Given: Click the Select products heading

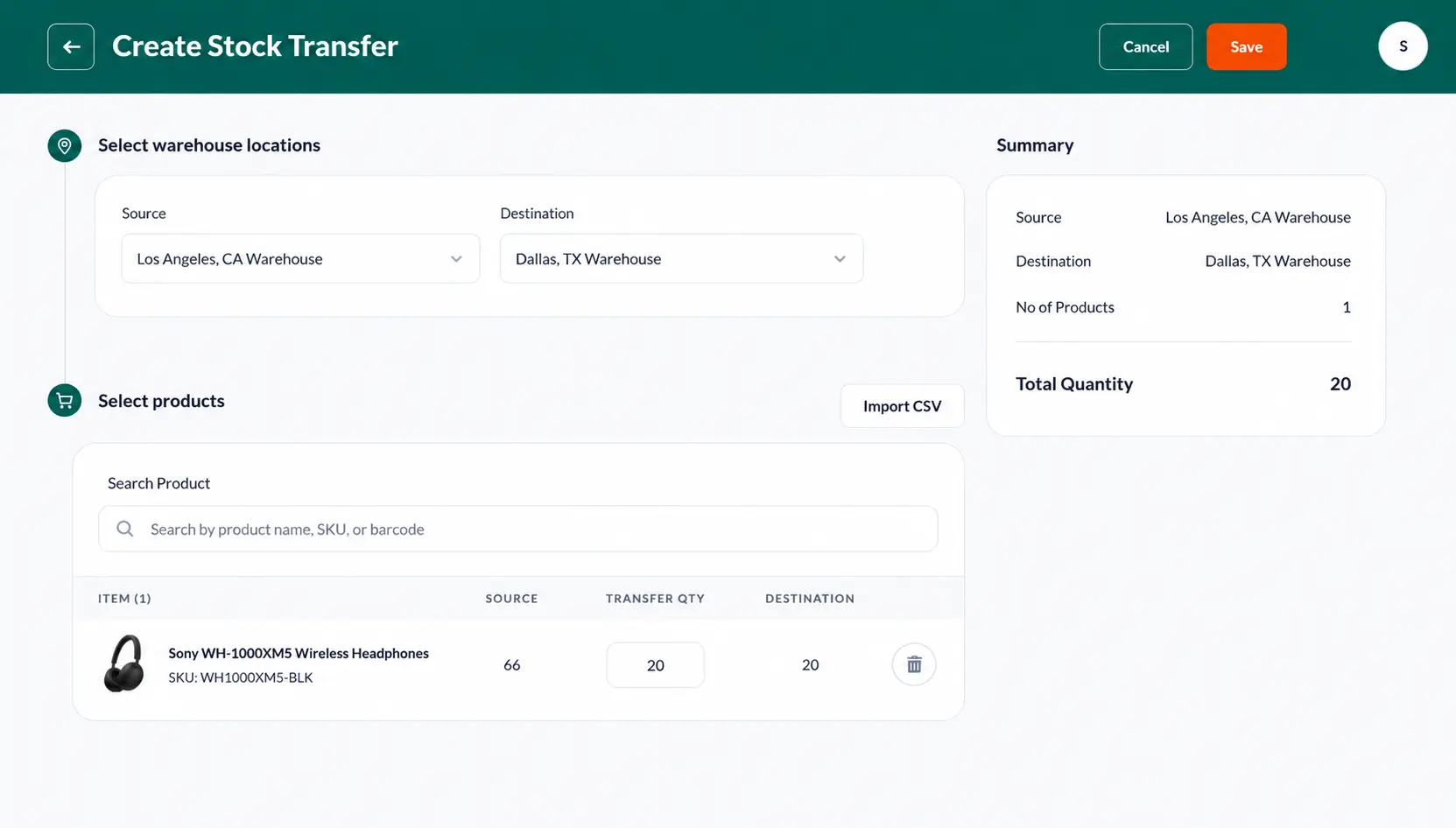Looking at the screenshot, I should click(161, 401).
